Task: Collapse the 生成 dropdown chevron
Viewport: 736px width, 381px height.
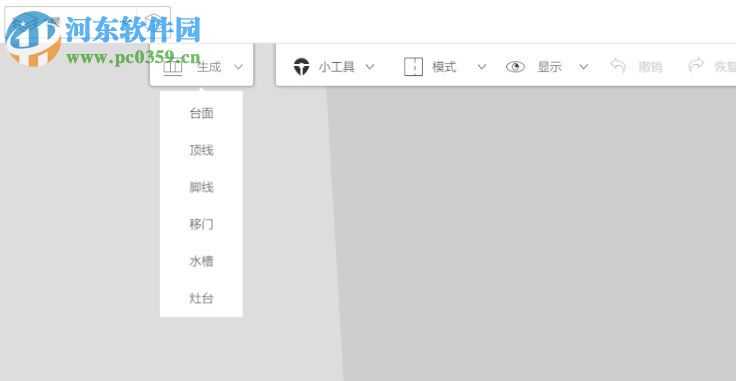Action: (x=238, y=67)
